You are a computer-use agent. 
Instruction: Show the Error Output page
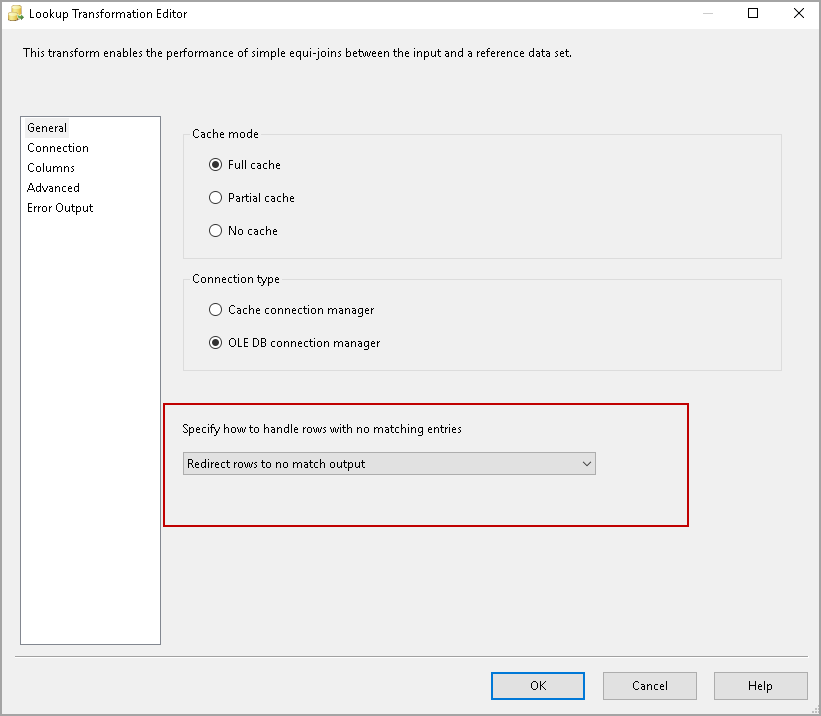coord(60,208)
